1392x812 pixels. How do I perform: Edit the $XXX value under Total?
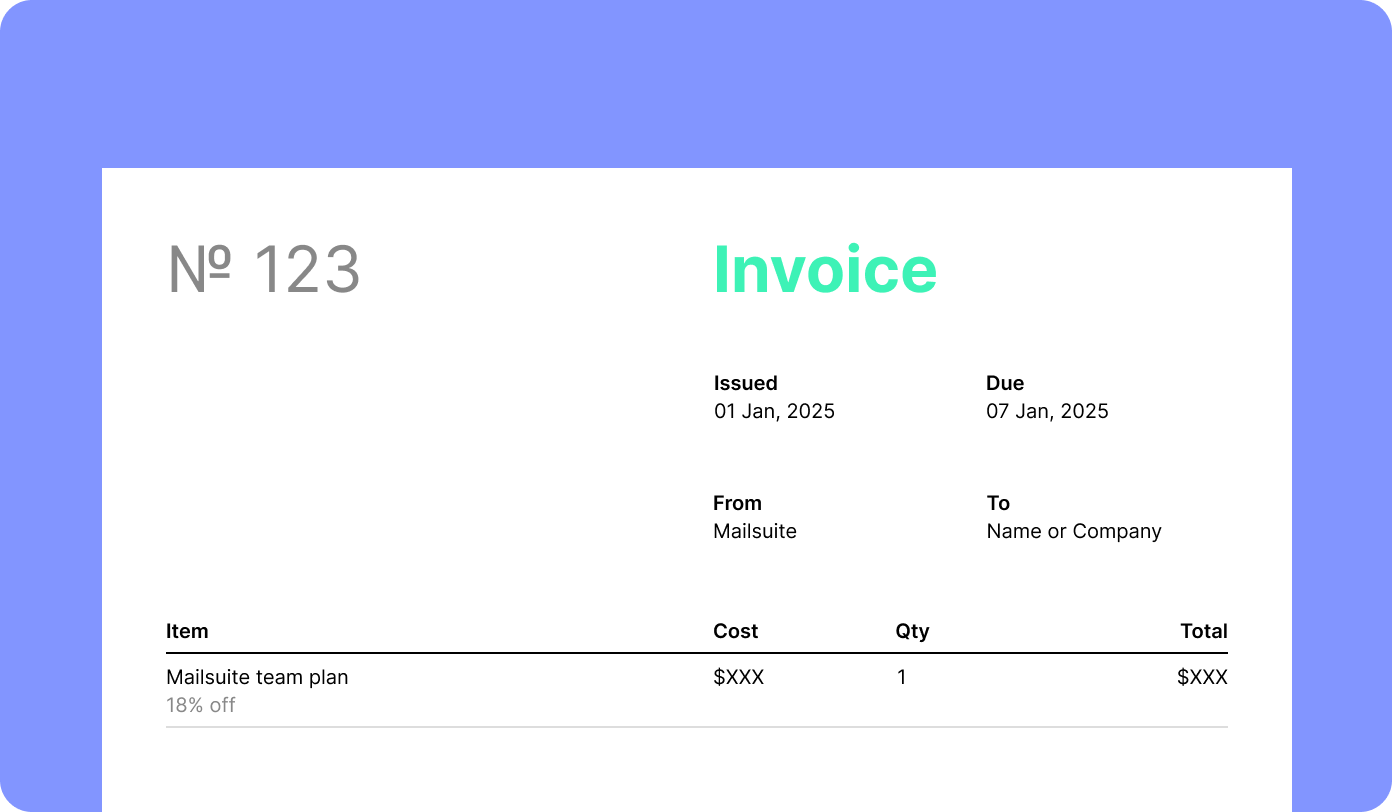click(1201, 677)
